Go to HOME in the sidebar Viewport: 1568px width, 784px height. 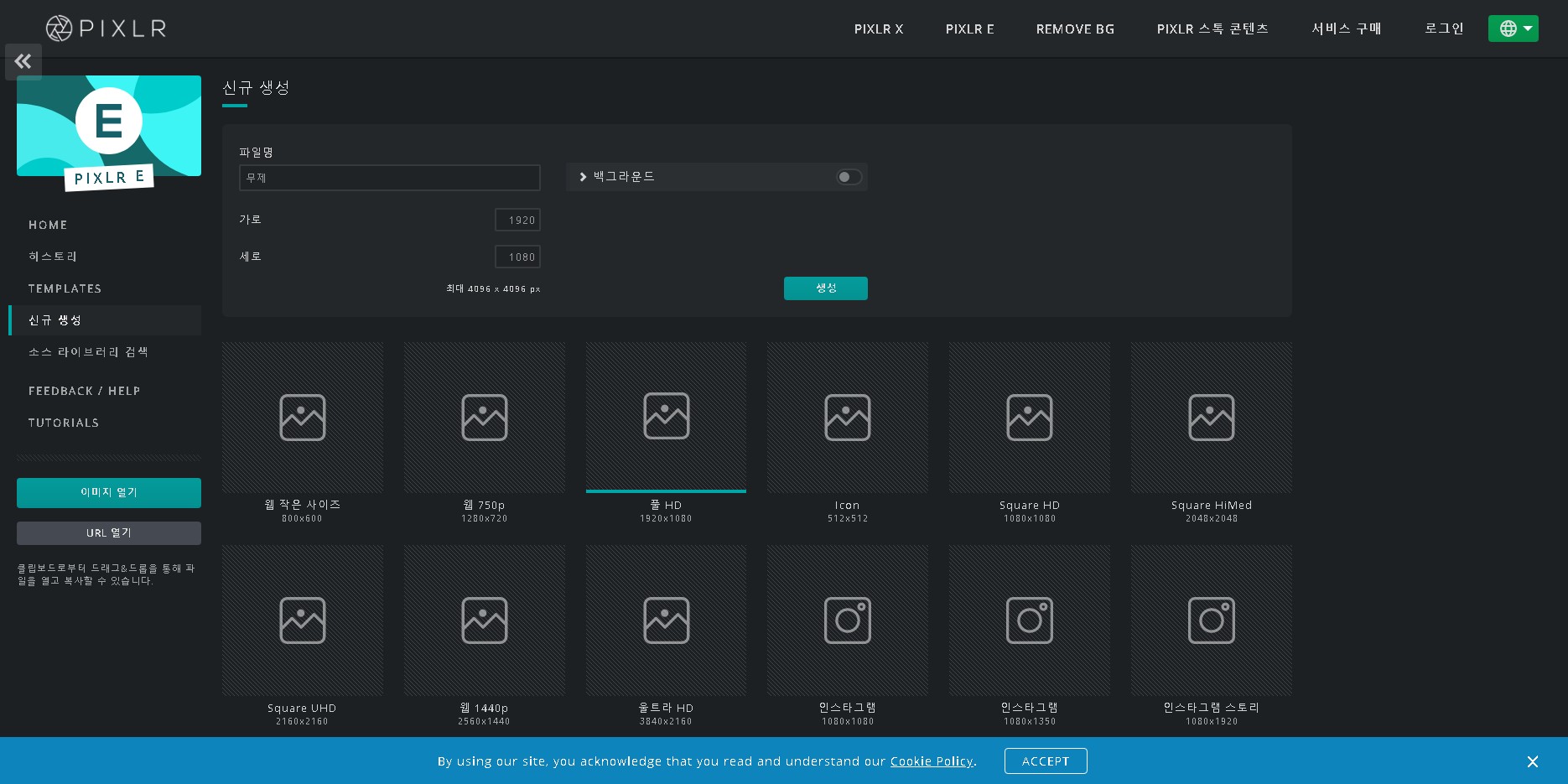(x=105, y=225)
